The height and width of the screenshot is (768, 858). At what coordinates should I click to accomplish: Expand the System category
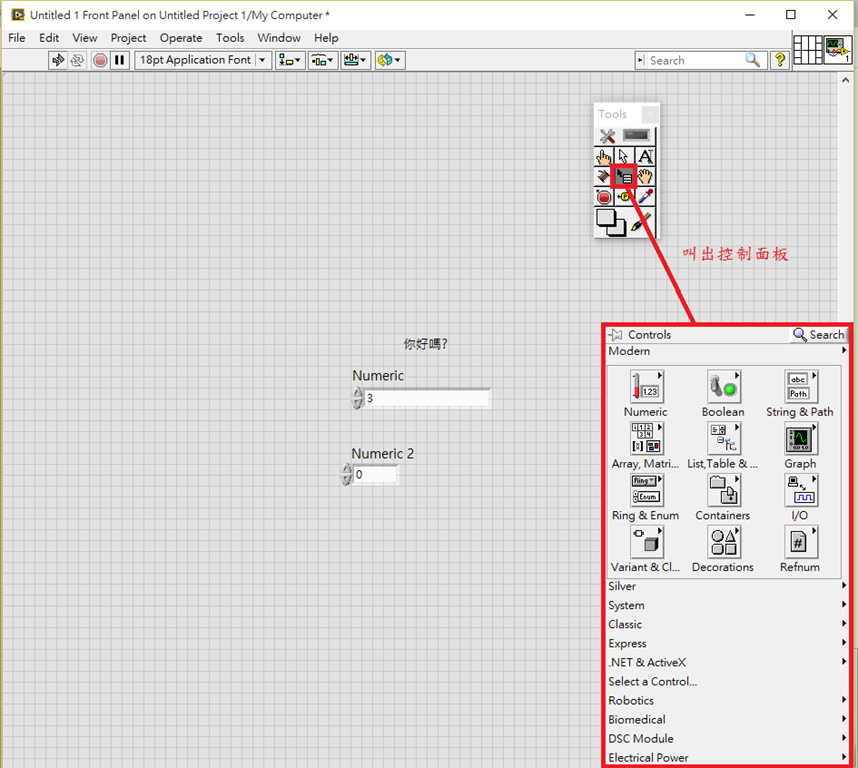click(x=727, y=605)
